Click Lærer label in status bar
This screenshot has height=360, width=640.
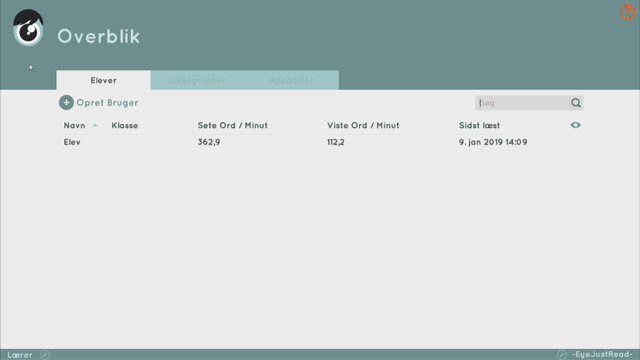[20, 355]
